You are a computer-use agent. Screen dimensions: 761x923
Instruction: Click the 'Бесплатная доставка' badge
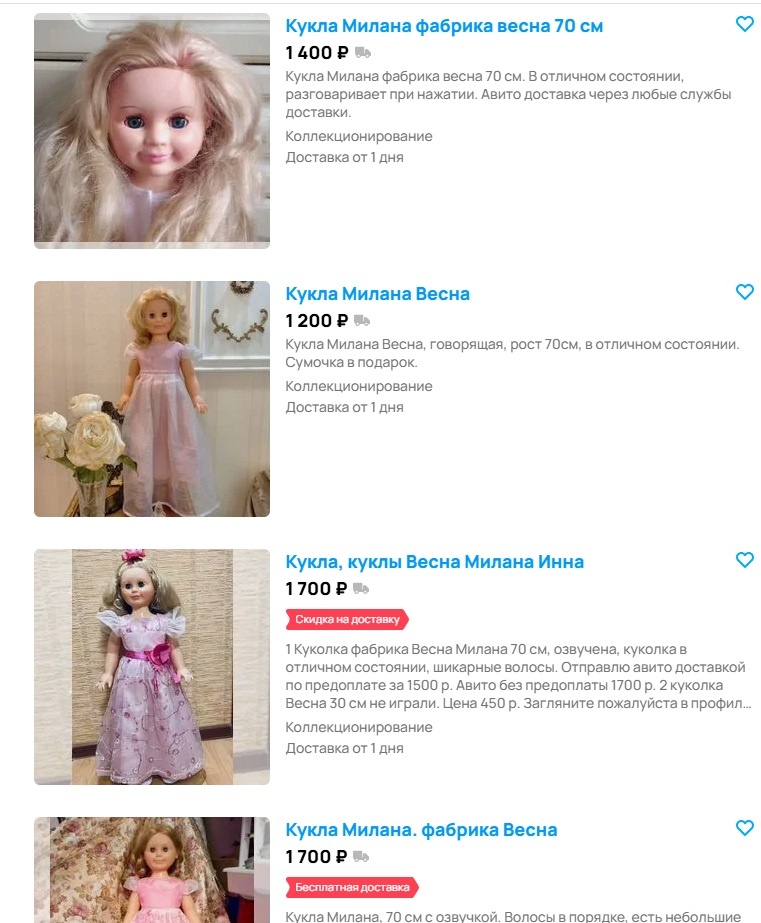click(352, 887)
